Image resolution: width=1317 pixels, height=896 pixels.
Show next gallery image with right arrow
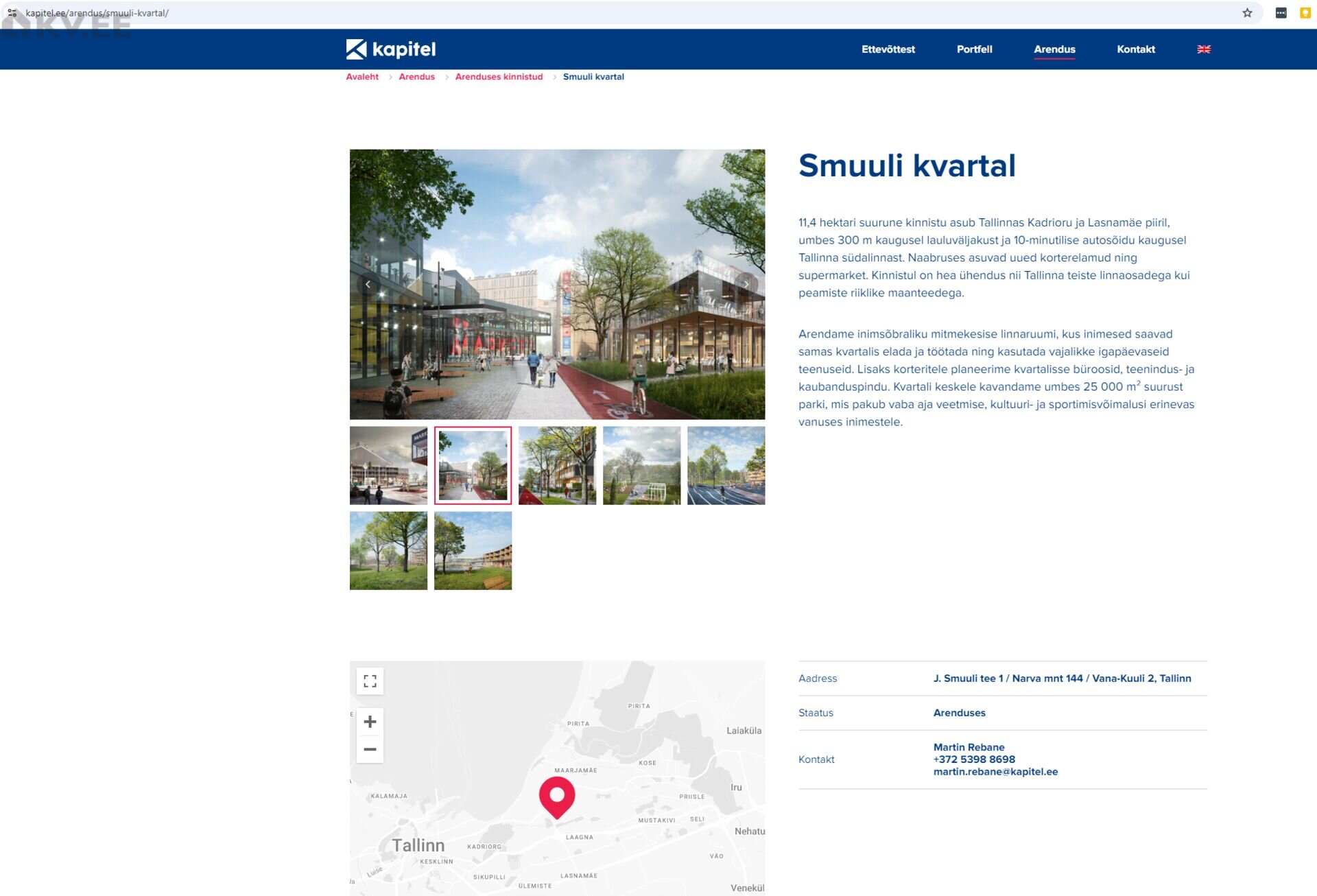point(746,284)
